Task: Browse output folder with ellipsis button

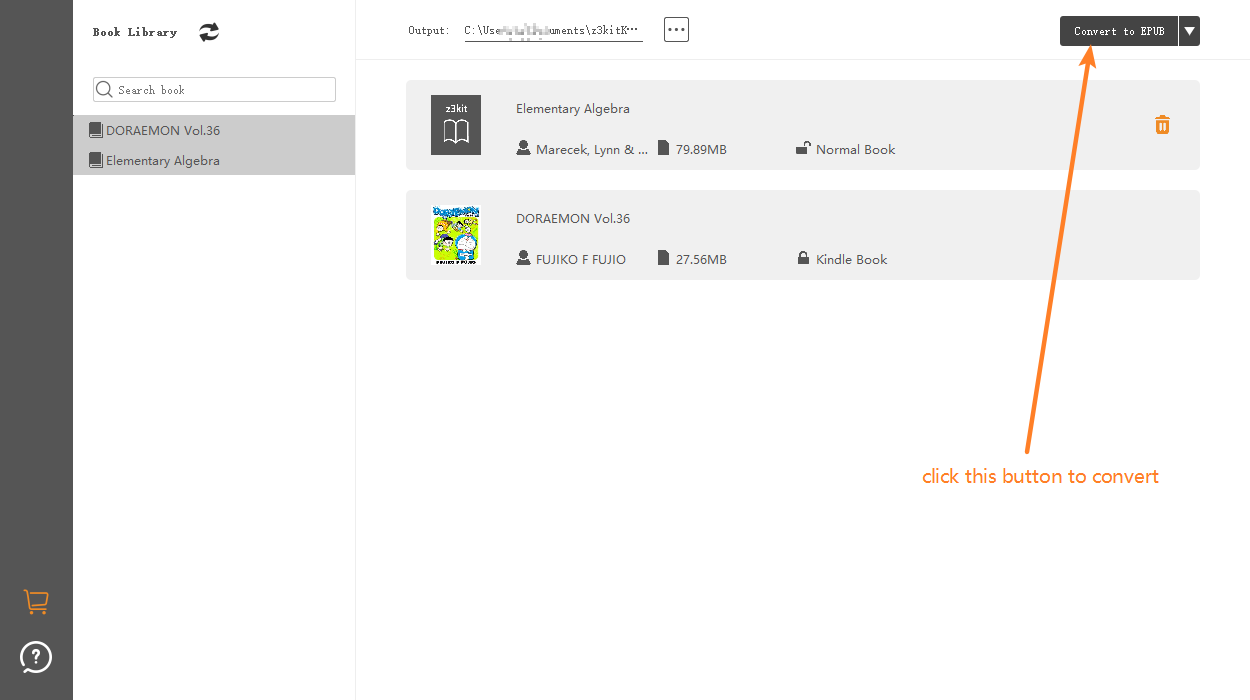Action: (x=676, y=30)
